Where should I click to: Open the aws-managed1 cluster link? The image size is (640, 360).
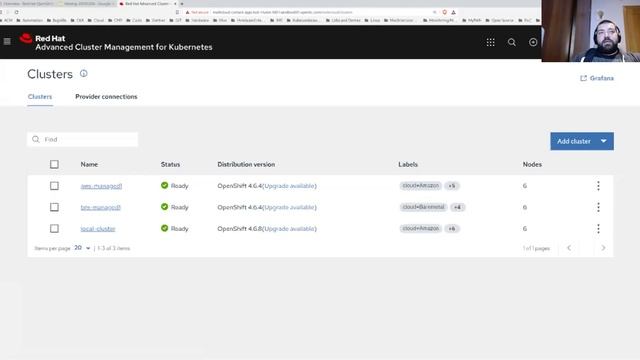pyautogui.click(x=101, y=186)
